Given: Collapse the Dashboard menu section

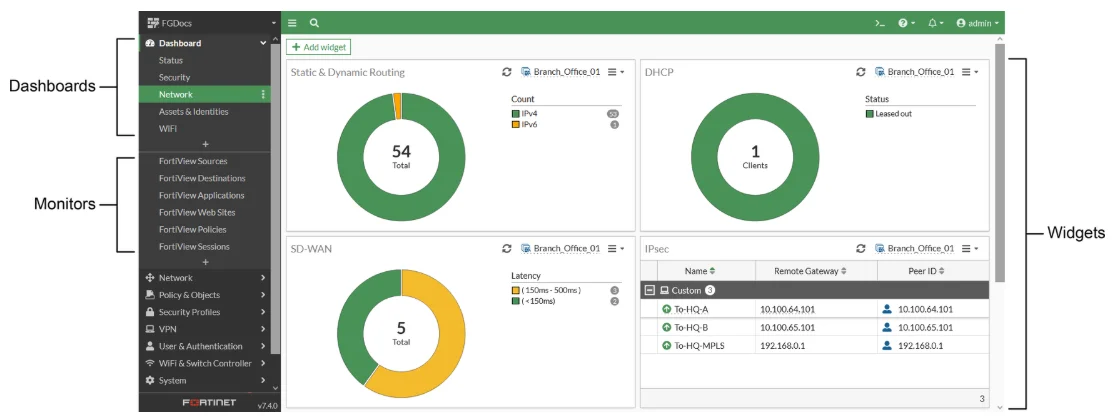Looking at the screenshot, I should pyautogui.click(x=204, y=43).
